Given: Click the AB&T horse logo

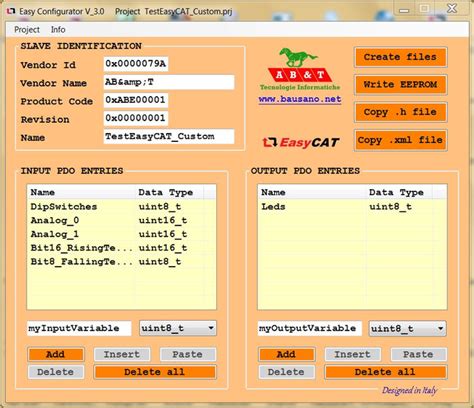Looking at the screenshot, I should pos(300,69).
